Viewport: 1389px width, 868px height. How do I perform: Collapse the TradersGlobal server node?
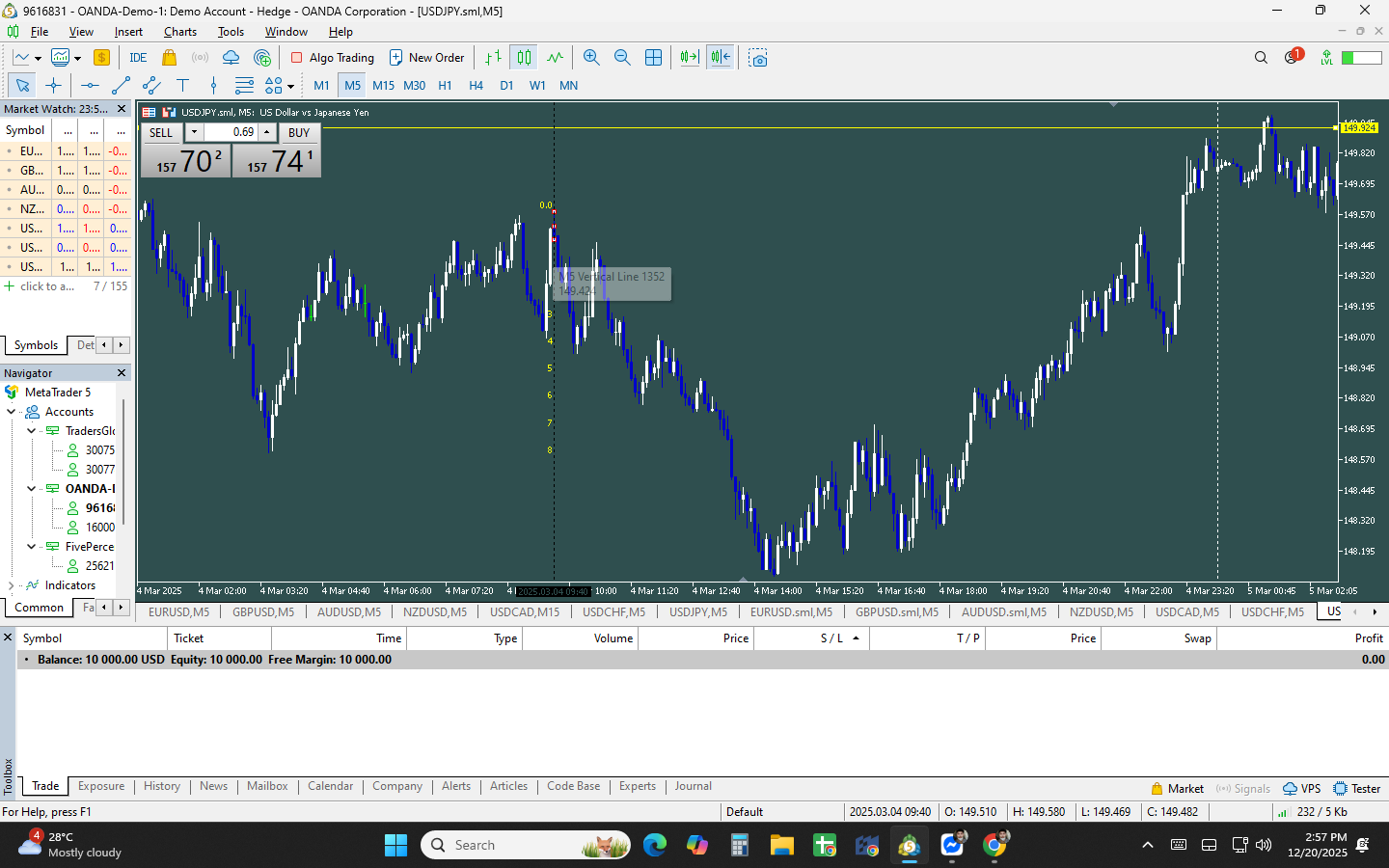(31, 431)
